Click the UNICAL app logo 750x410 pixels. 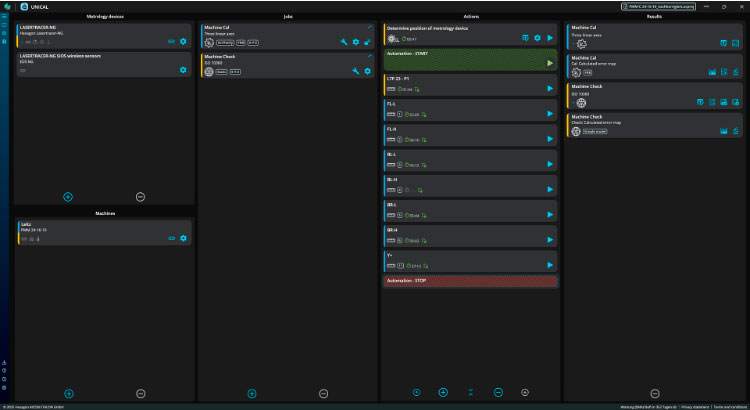(24, 7)
